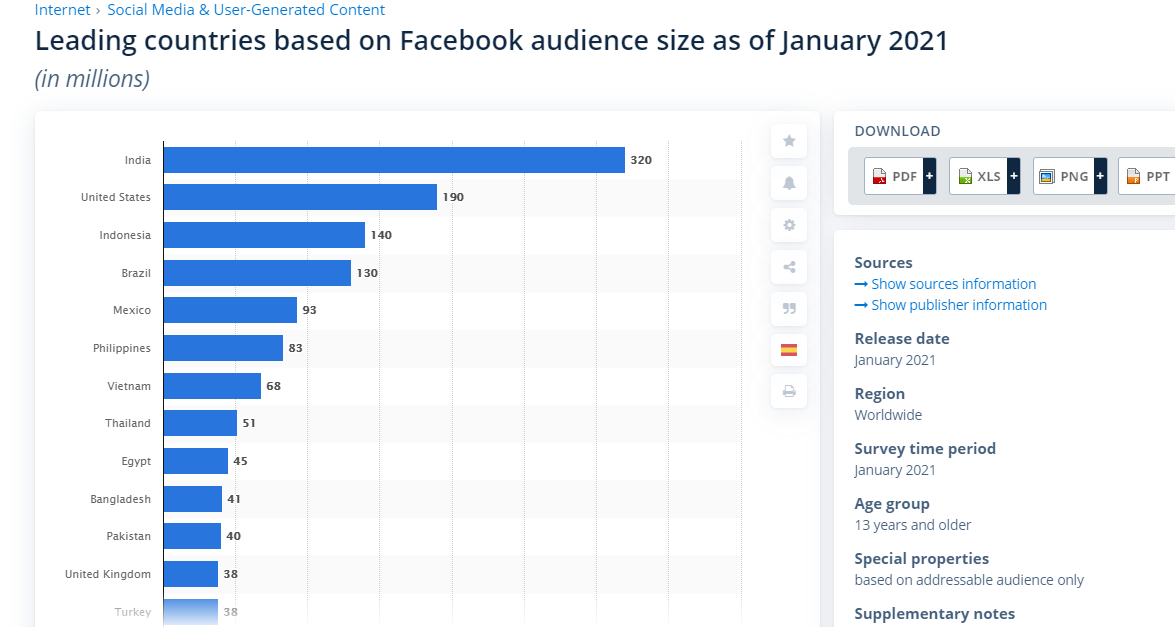Open the Internet breadcrumb category
The height and width of the screenshot is (627, 1175).
click(62, 10)
